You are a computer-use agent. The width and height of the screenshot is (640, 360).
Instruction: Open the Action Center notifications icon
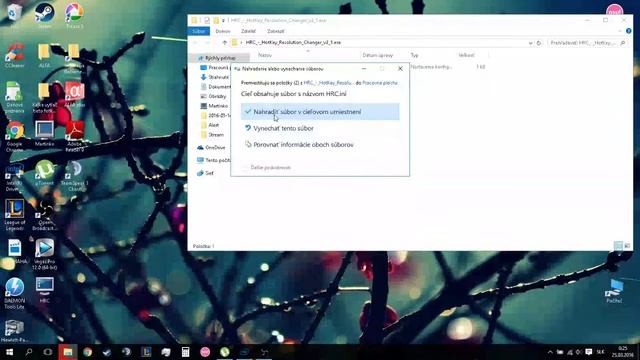tap(589, 352)
